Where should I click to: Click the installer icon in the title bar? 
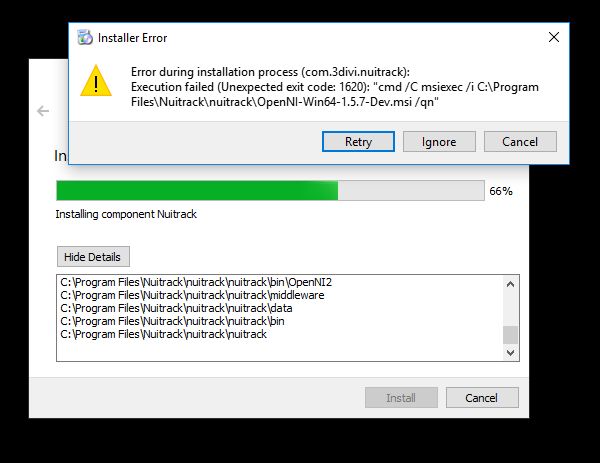point(85,37)
